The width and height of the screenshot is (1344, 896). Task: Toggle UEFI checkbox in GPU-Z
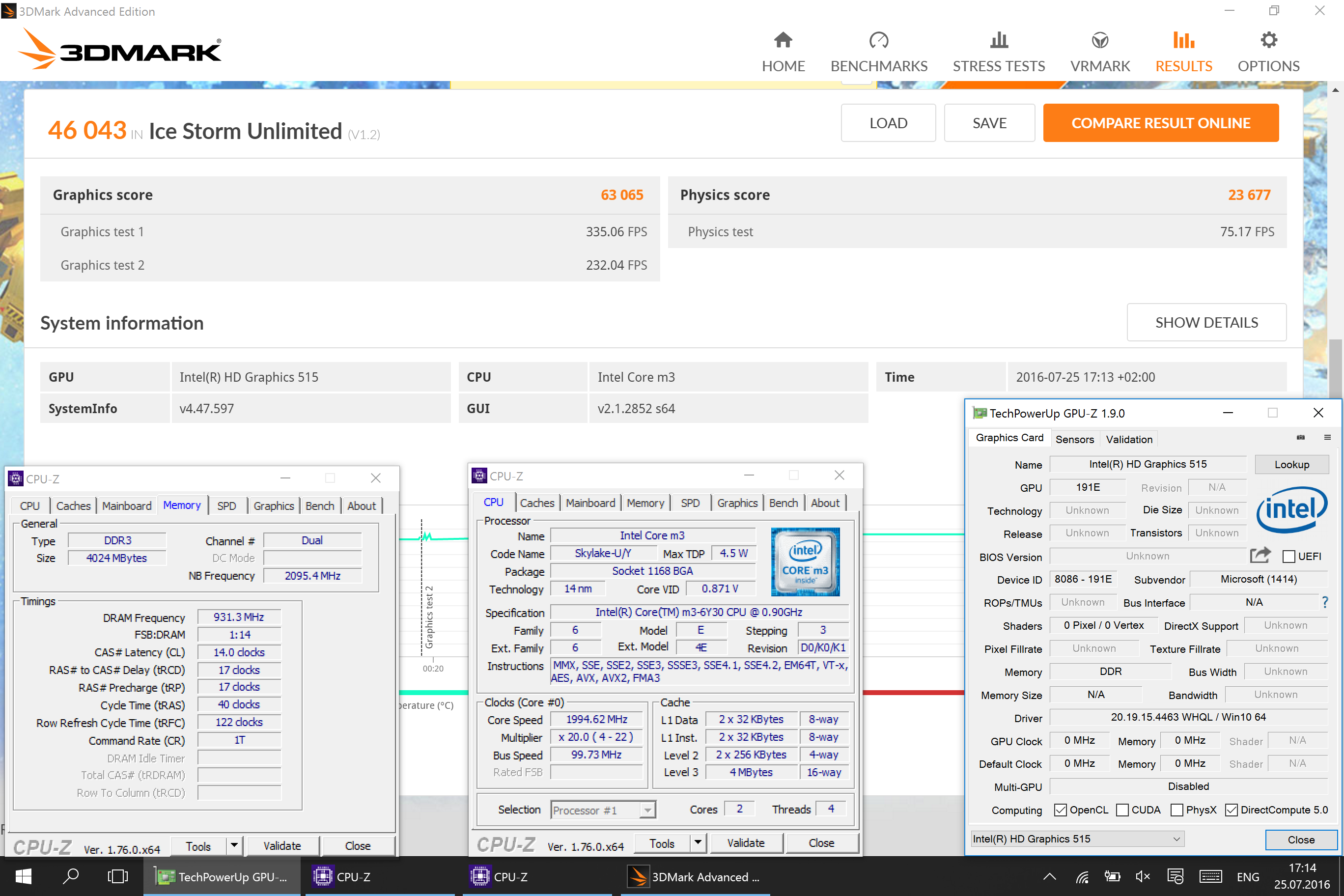pos(1289,557)
